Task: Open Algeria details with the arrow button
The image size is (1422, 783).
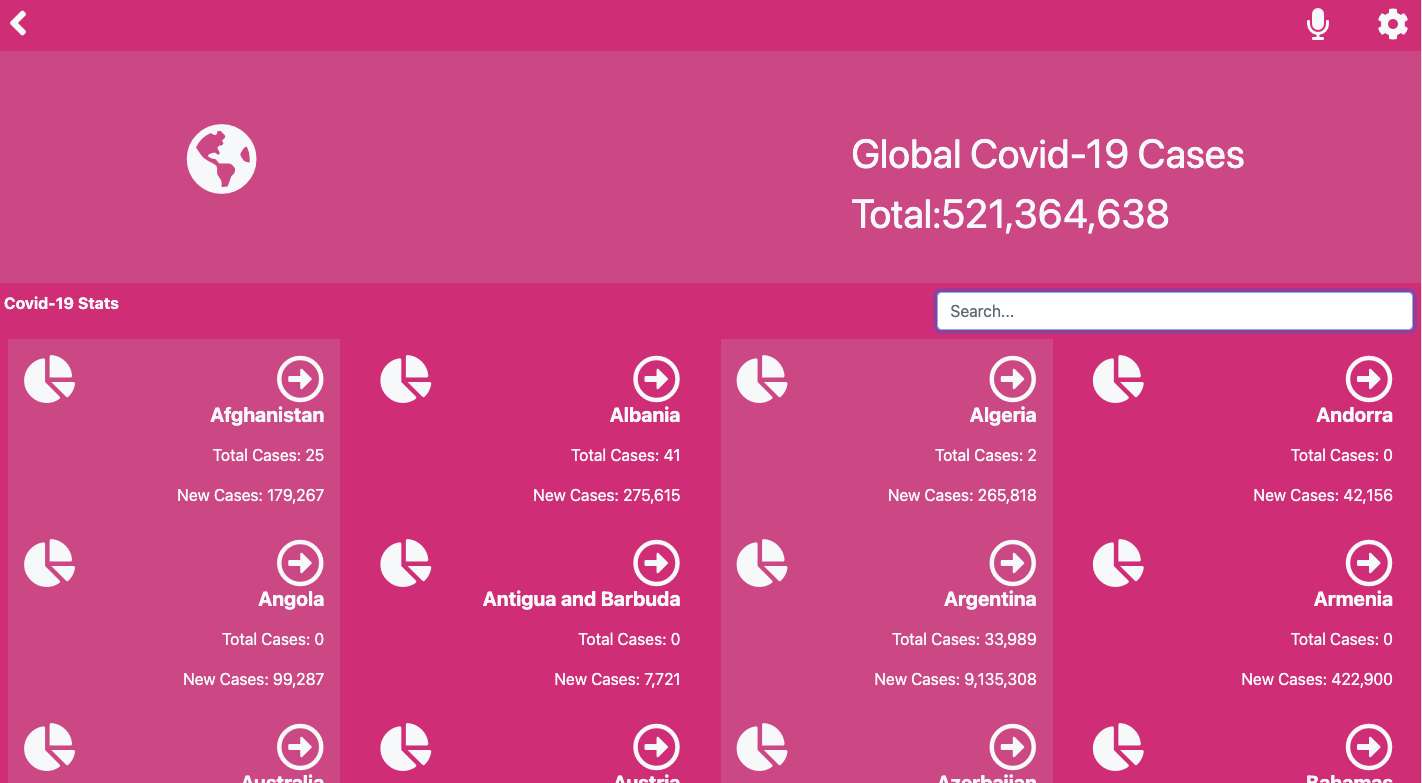Action: pyautogui.click(x=1013, y=379)
